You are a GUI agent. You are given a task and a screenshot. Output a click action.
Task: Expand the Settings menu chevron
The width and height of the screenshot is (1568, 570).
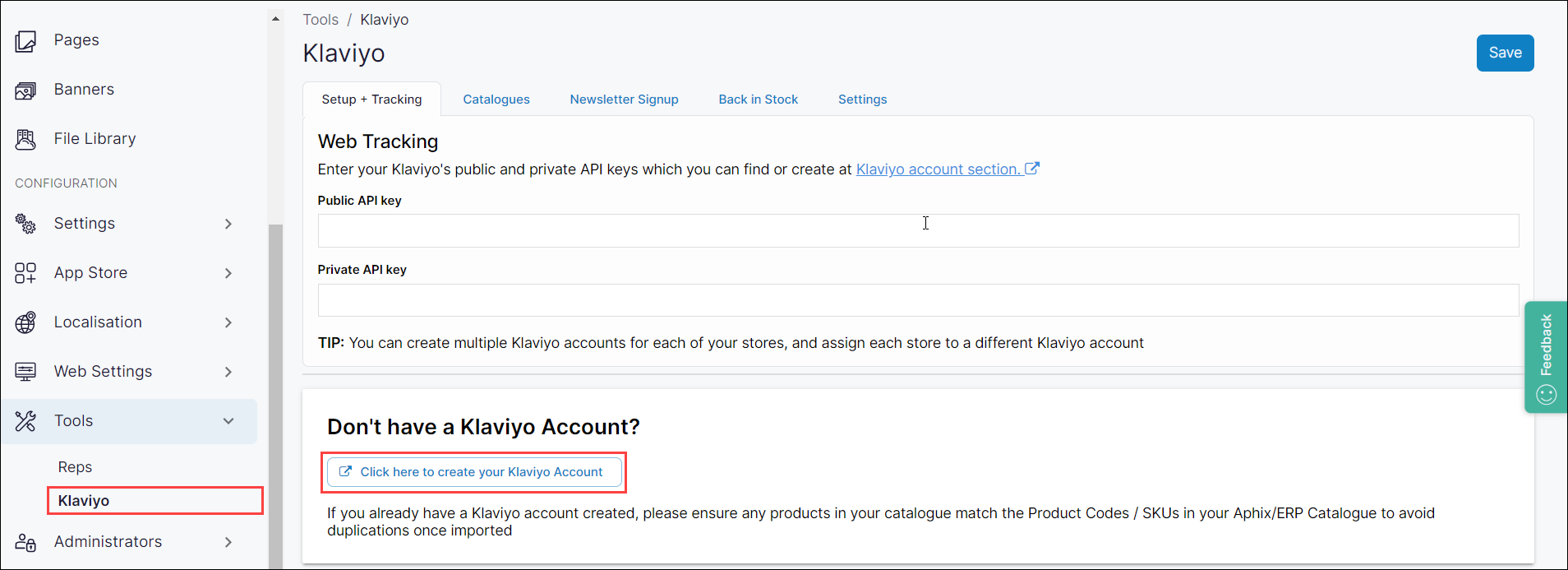click(228, 224)
